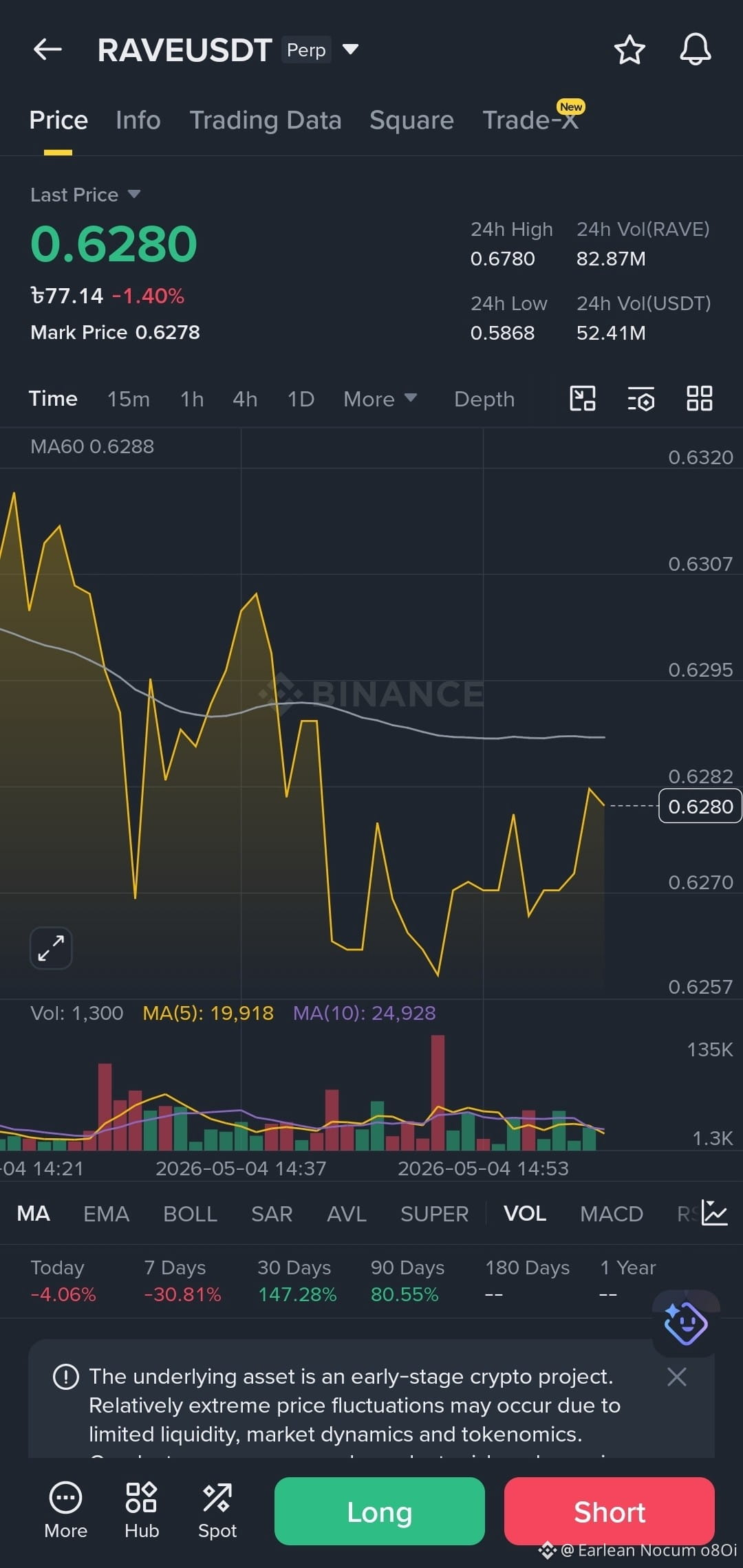Select the Price tab
The image size is (743, 1568).
(58, 120)
